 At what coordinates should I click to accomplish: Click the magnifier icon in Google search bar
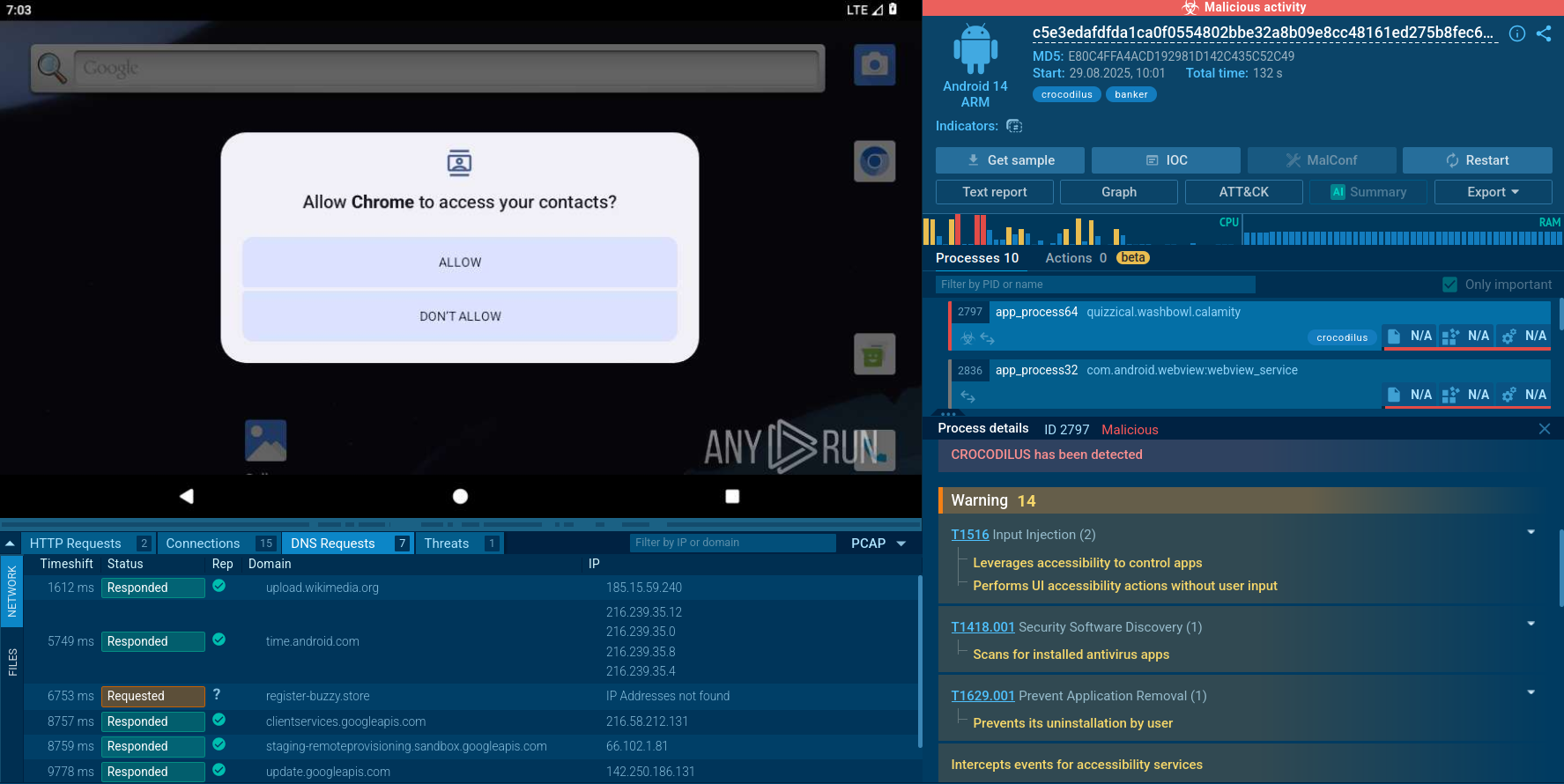click(x=51, y=67)
